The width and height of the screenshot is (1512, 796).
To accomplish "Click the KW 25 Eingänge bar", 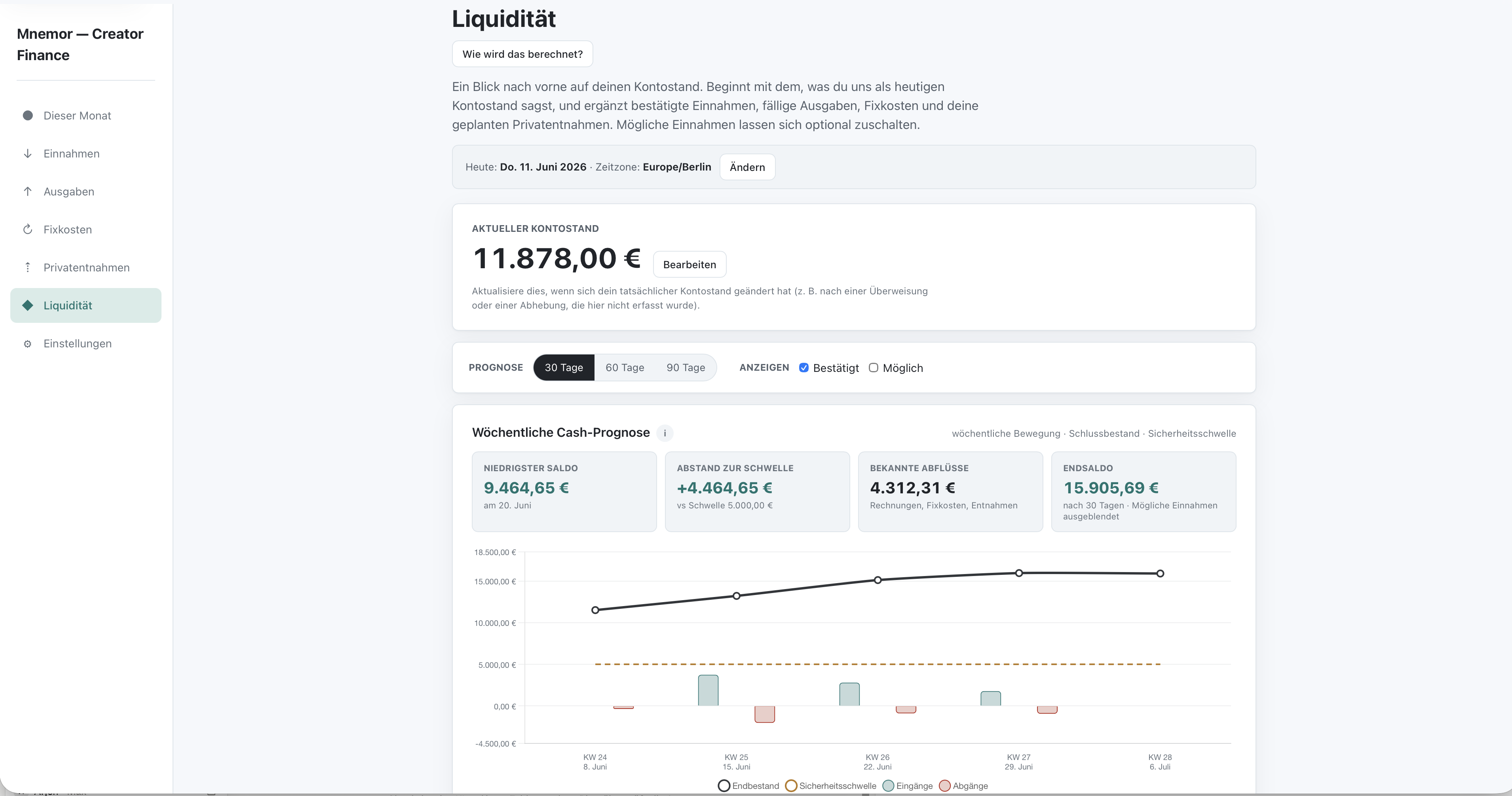I will [708, 690].
